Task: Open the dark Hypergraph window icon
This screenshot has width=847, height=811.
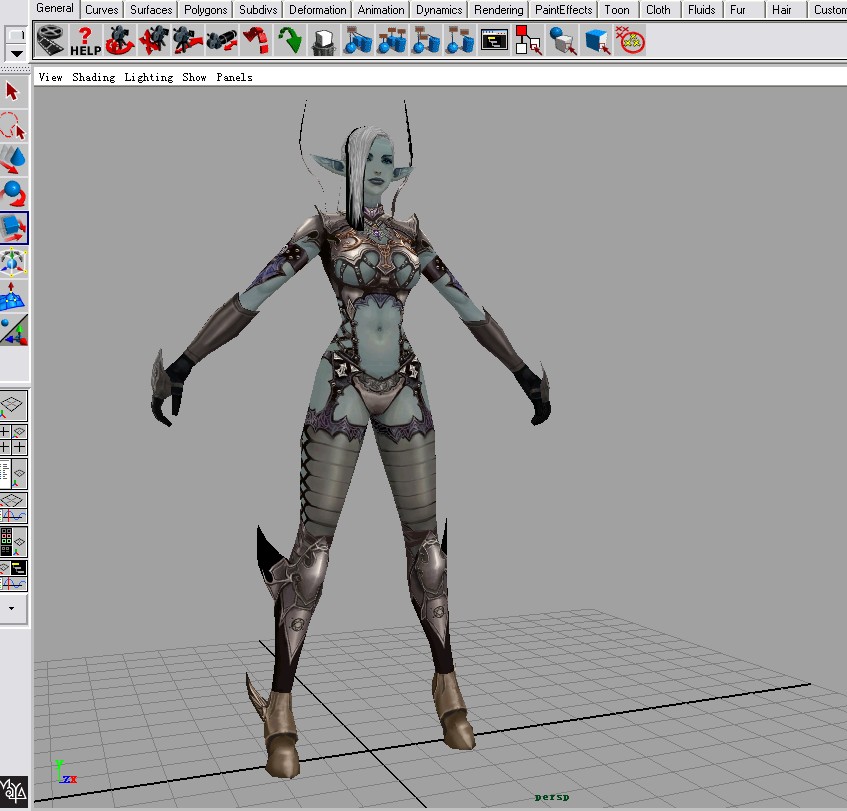Action: 494,41
